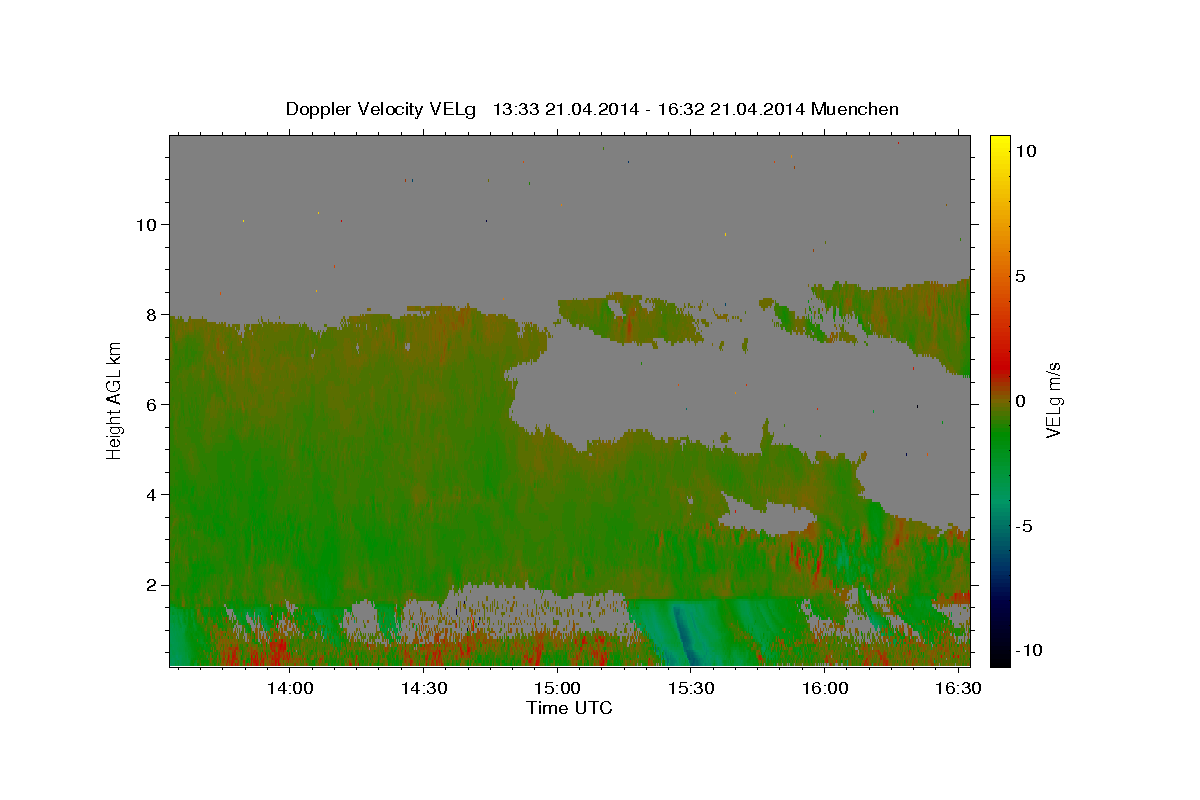
Task: Select the 15:00 time tick label
Action: pyautogui.click(x=557, y=688)
